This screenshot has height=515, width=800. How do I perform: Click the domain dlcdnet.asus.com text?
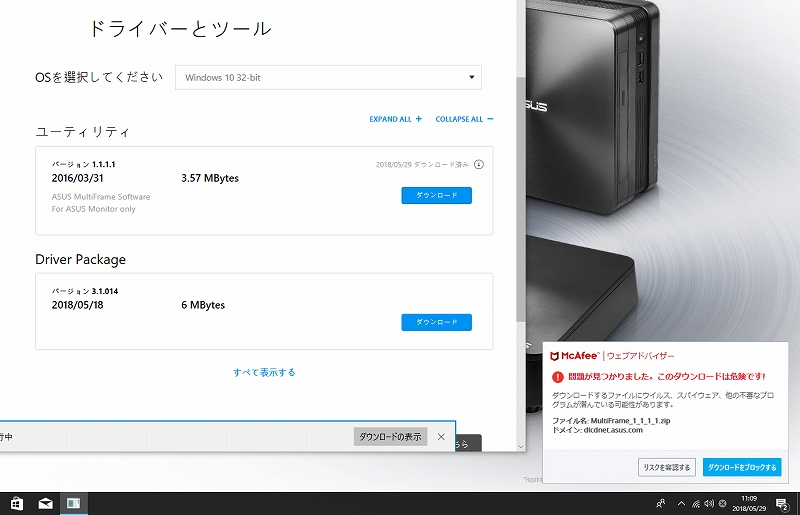point(613,430)
